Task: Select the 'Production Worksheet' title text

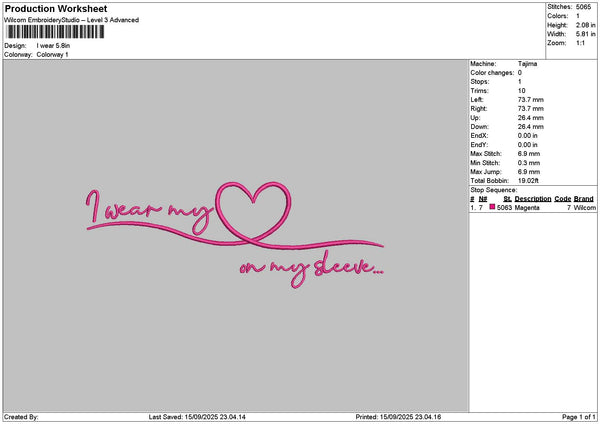Action: point(56,8)
